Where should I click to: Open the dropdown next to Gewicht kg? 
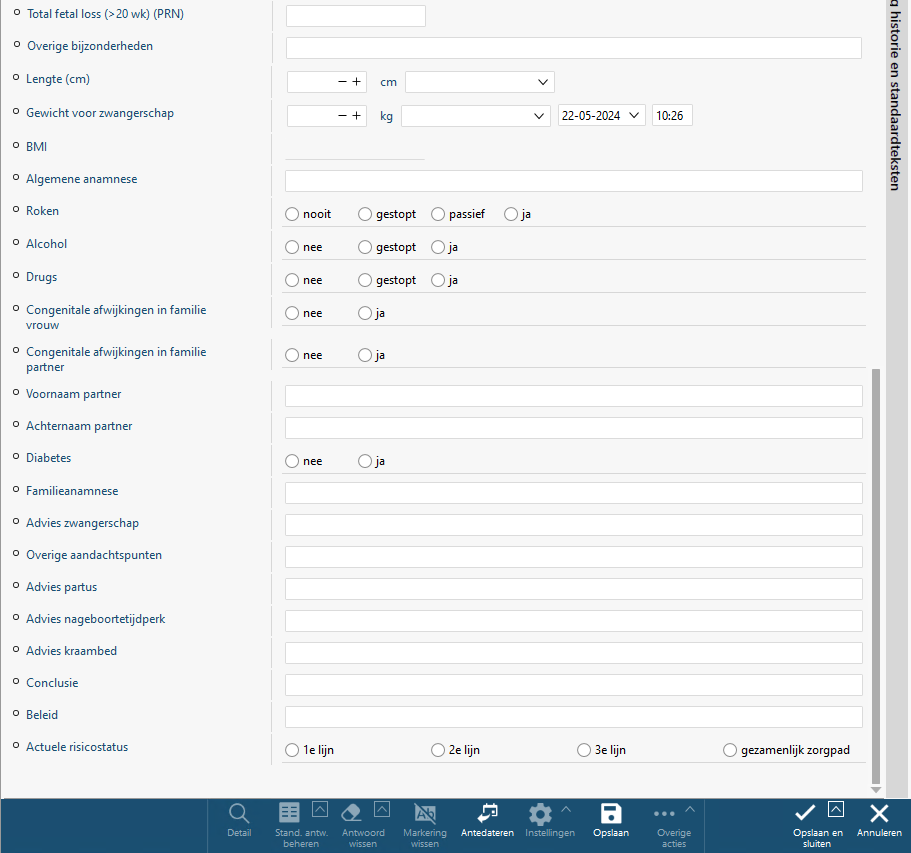[539, 116]
